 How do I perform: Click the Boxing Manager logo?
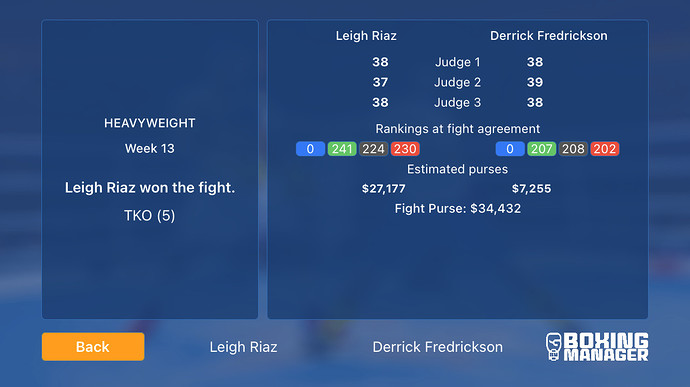coord(597,347)
